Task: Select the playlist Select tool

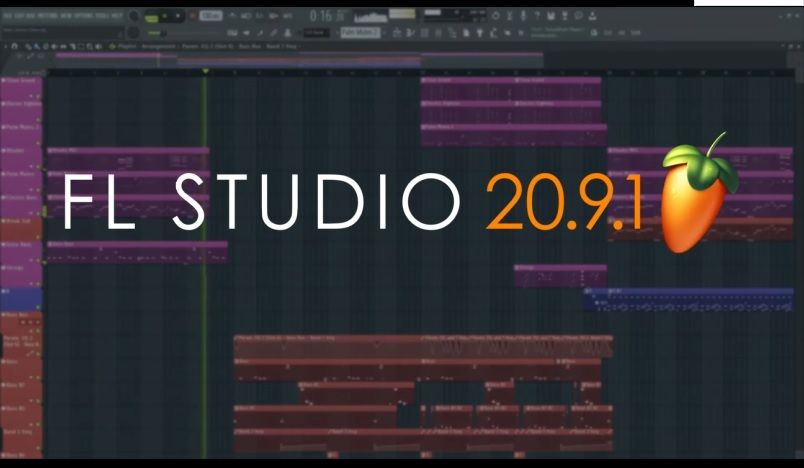Action: click(x=81, y=46)
